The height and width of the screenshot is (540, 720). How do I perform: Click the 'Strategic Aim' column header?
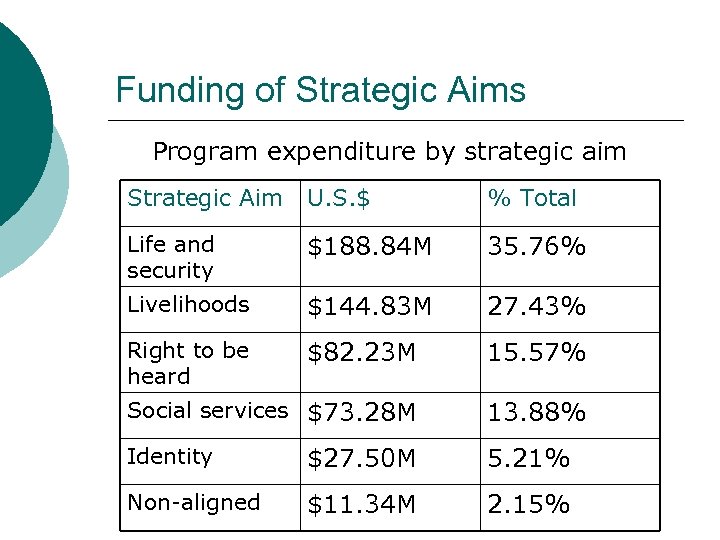(x=205, y=199)
